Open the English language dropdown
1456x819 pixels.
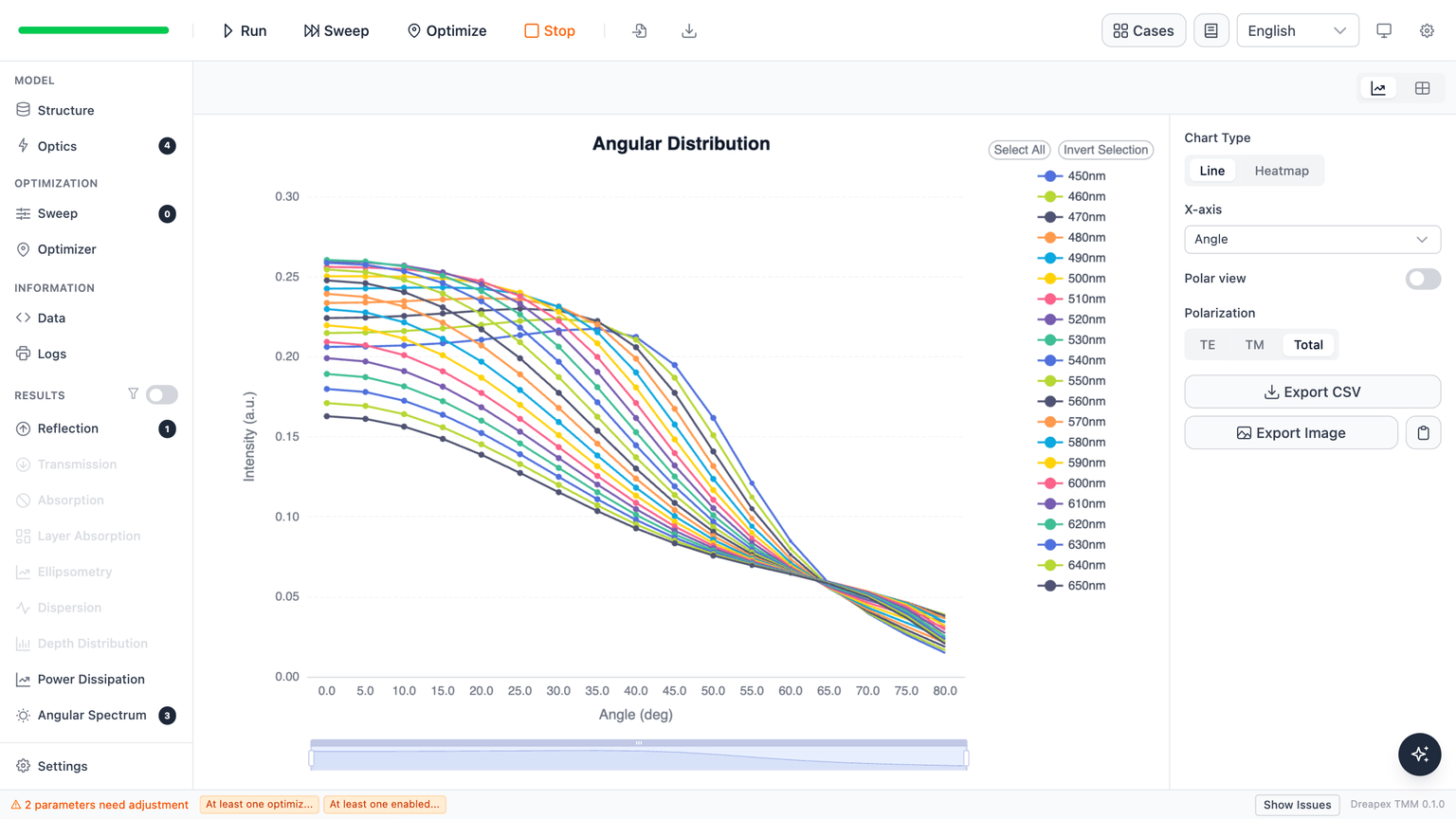[x=1297, y=30]
